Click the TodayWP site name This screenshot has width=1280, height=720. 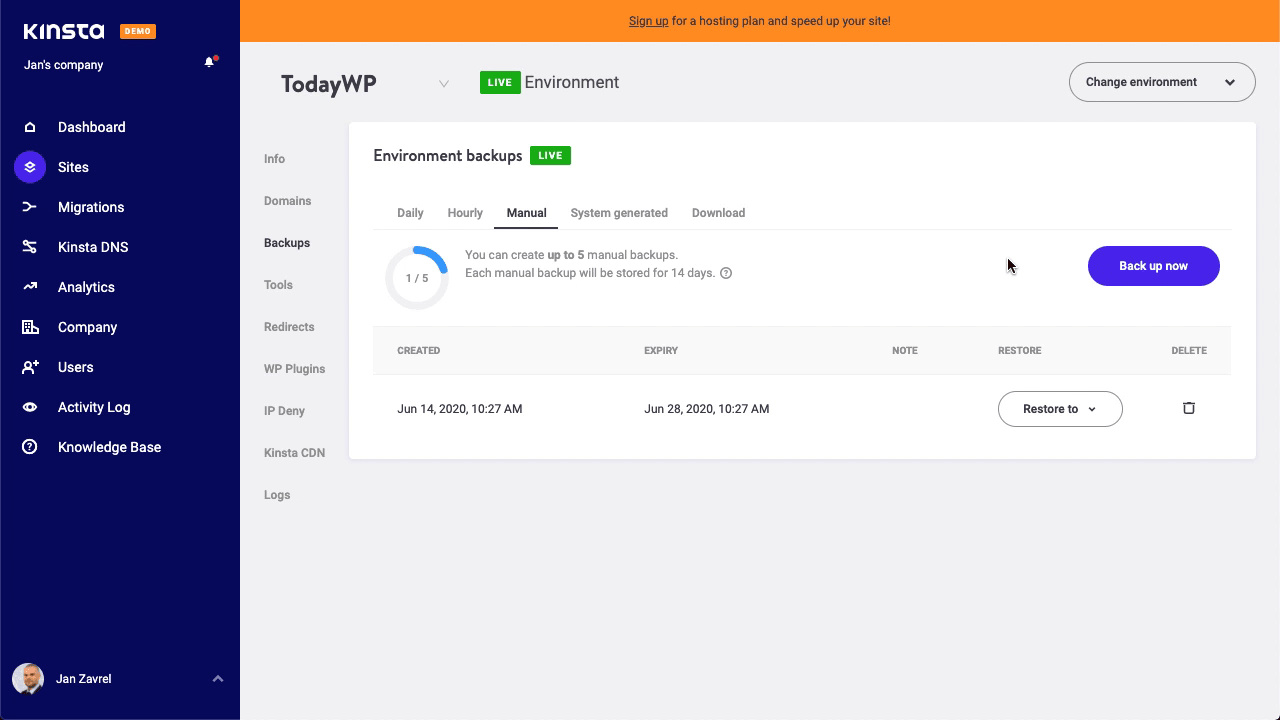point(328,84)
